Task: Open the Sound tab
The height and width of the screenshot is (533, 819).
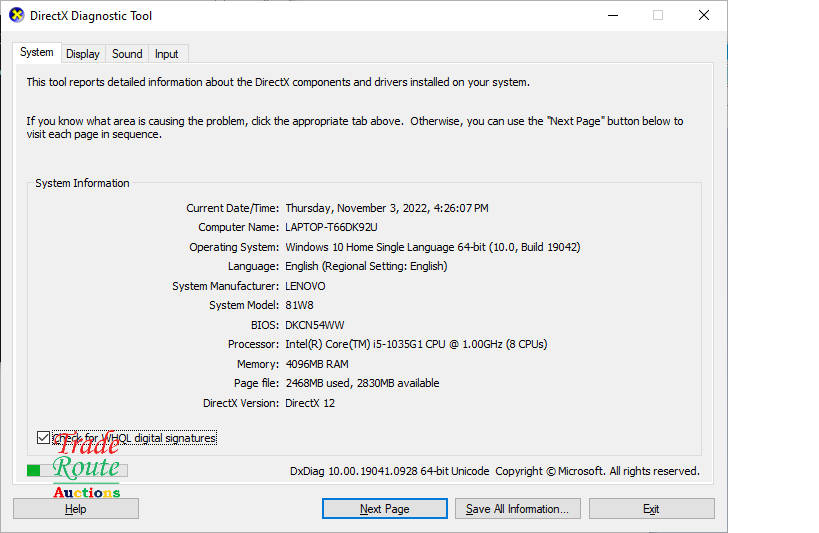Action: (x=127, y=54)
